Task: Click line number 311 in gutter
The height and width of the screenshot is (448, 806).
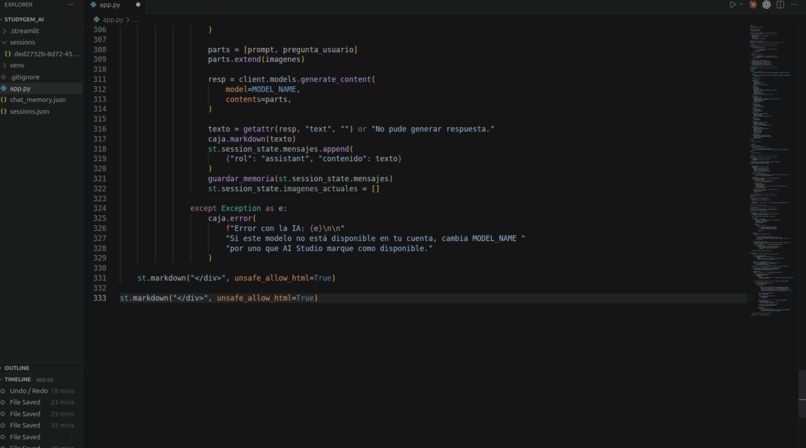Action: tap(100, 80)
